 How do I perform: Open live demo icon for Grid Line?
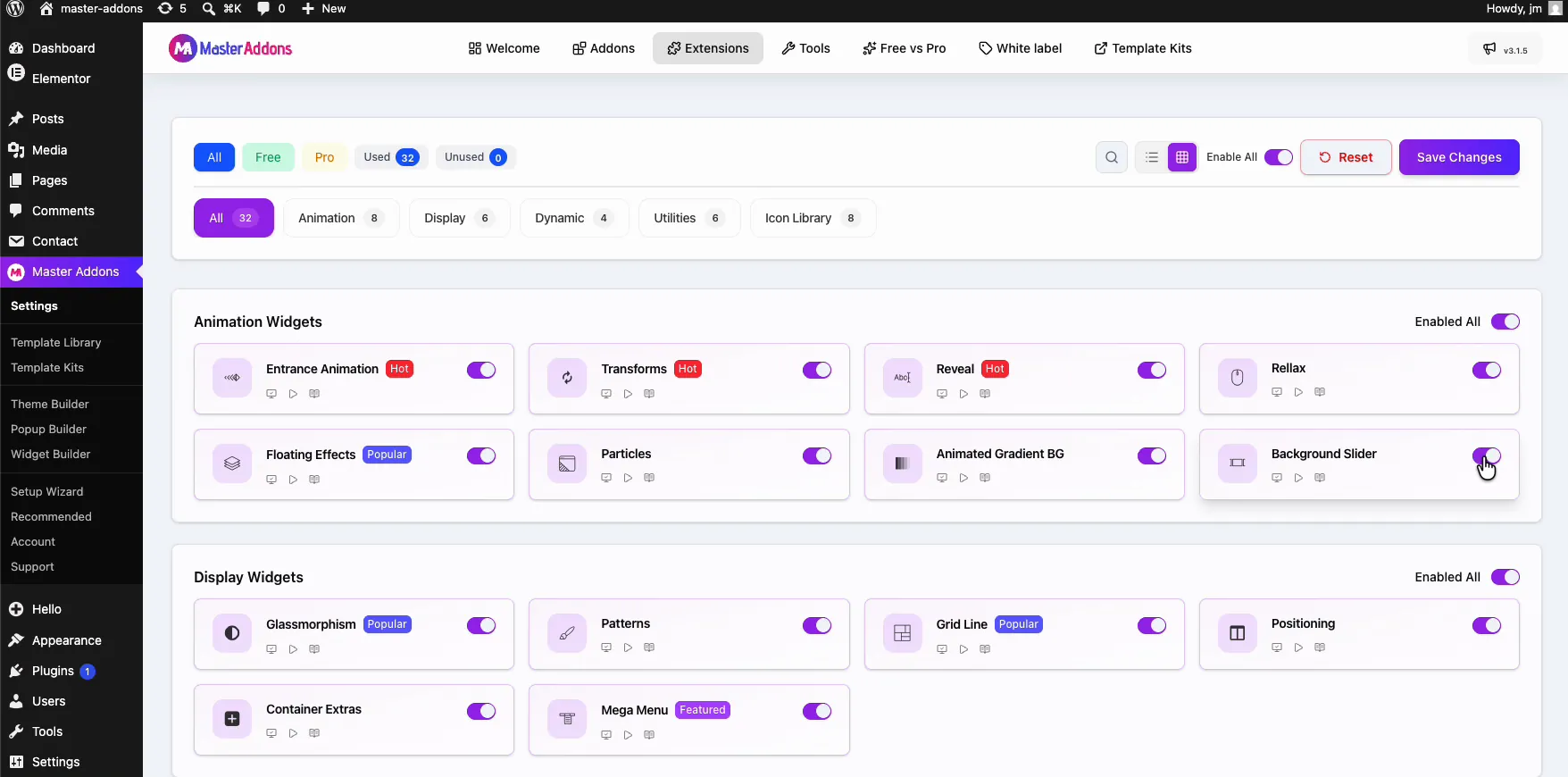942,649
